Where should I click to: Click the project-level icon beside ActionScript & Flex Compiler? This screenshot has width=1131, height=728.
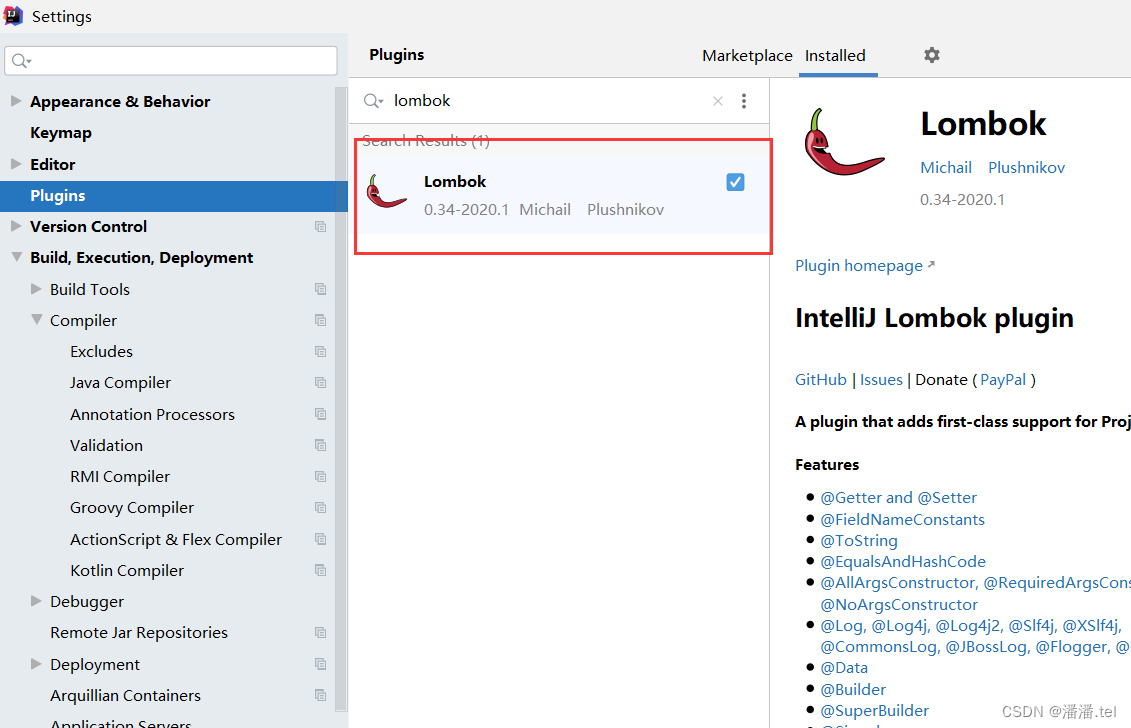coord(320,539)
